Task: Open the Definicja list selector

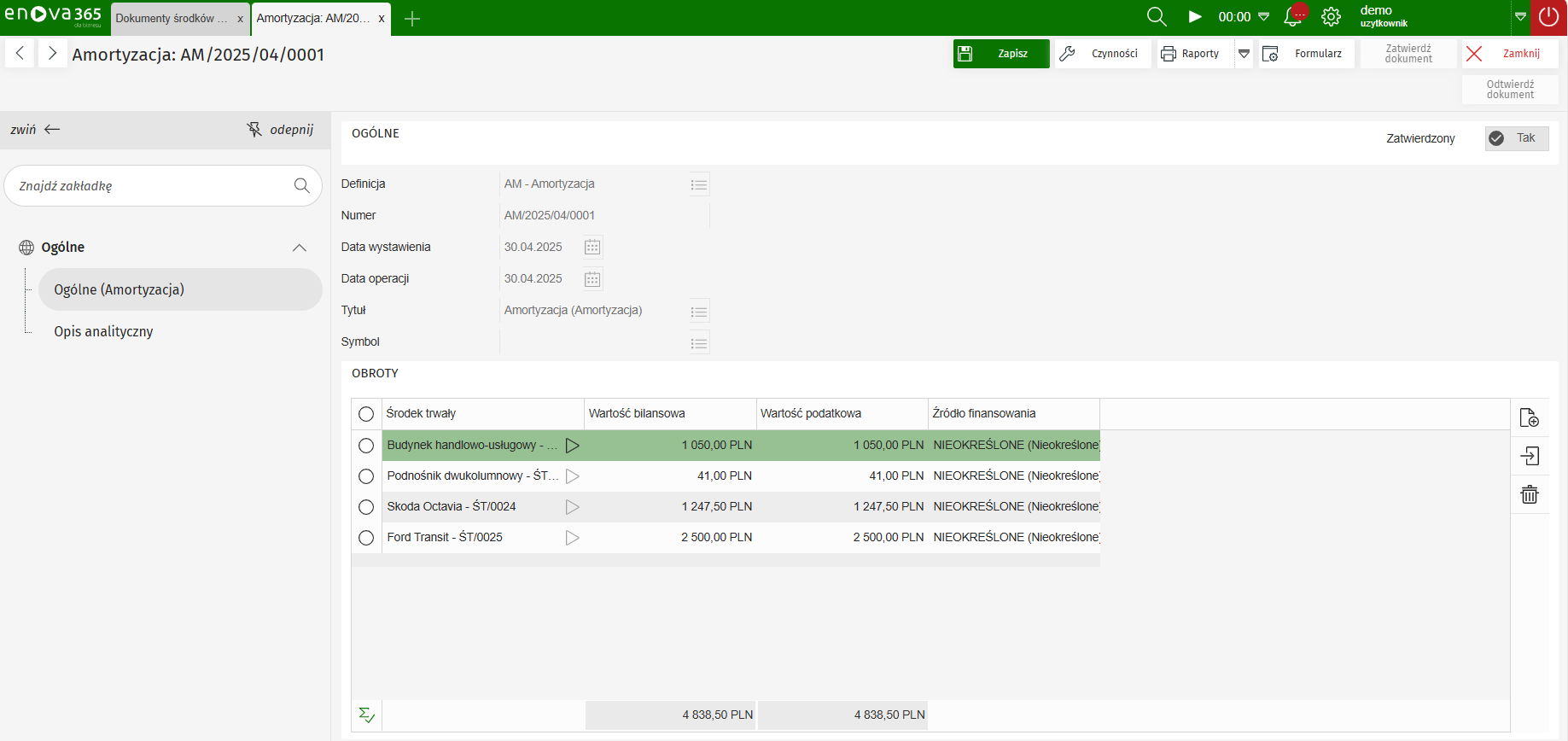Action: [x=699, y=185]
